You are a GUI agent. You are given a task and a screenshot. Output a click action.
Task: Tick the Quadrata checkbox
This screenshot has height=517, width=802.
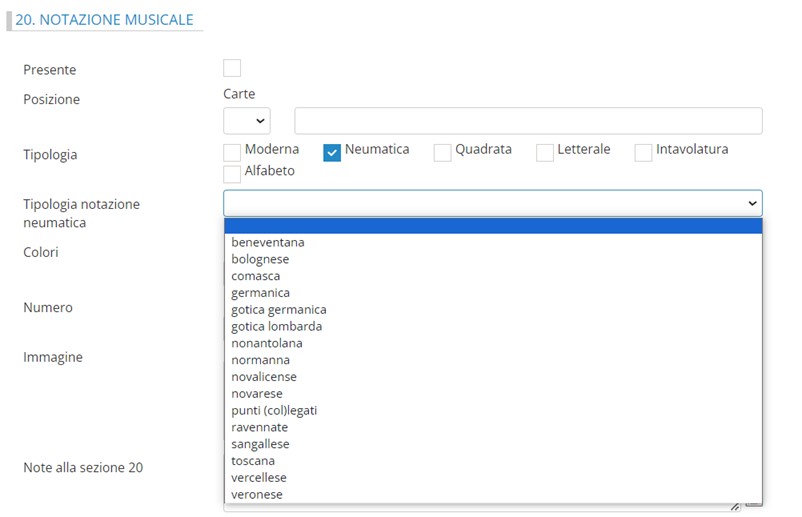(x=443, y=152)
